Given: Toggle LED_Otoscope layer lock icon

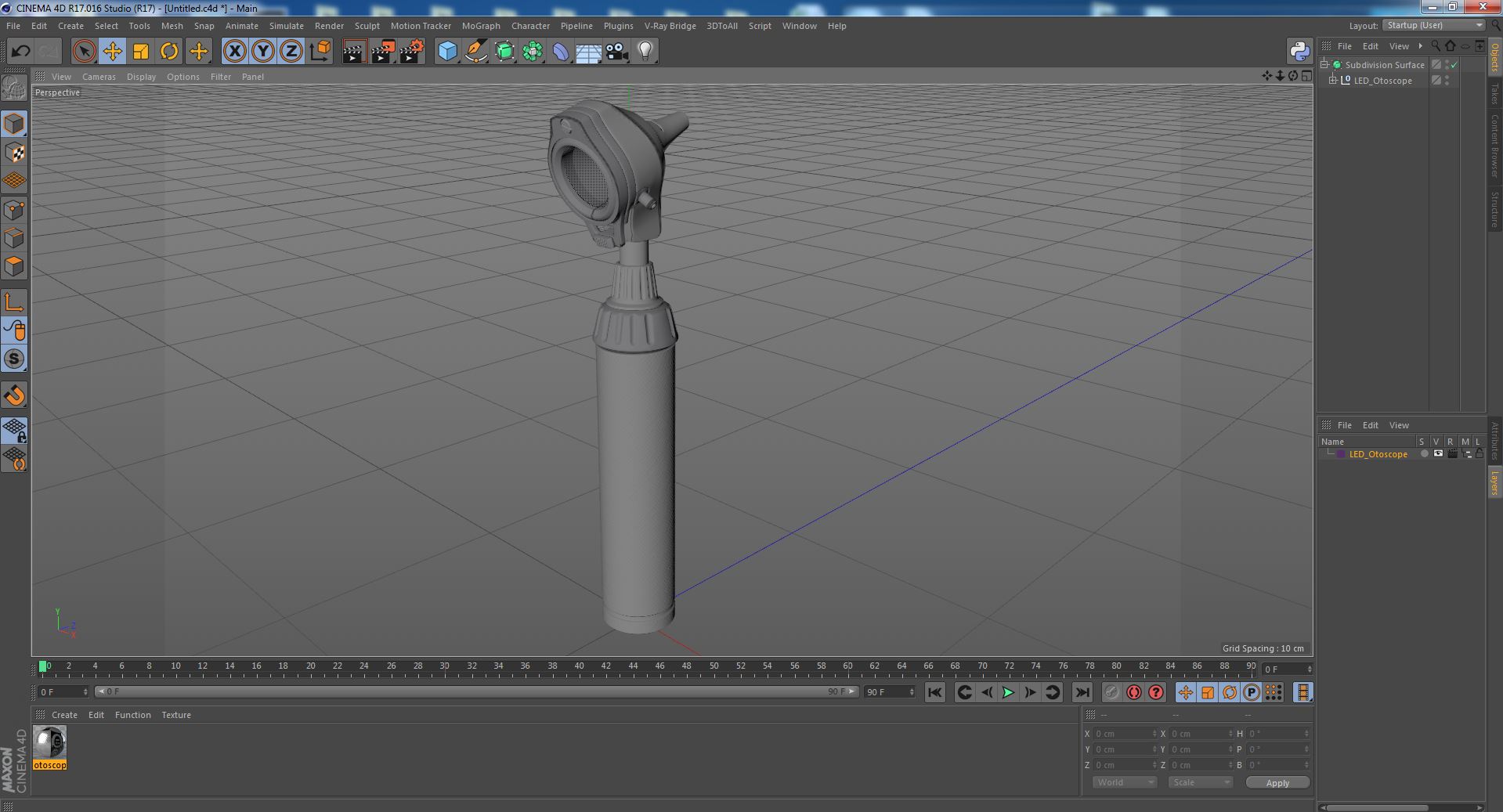Looking at the screenshot, I should click(1480, 454).
